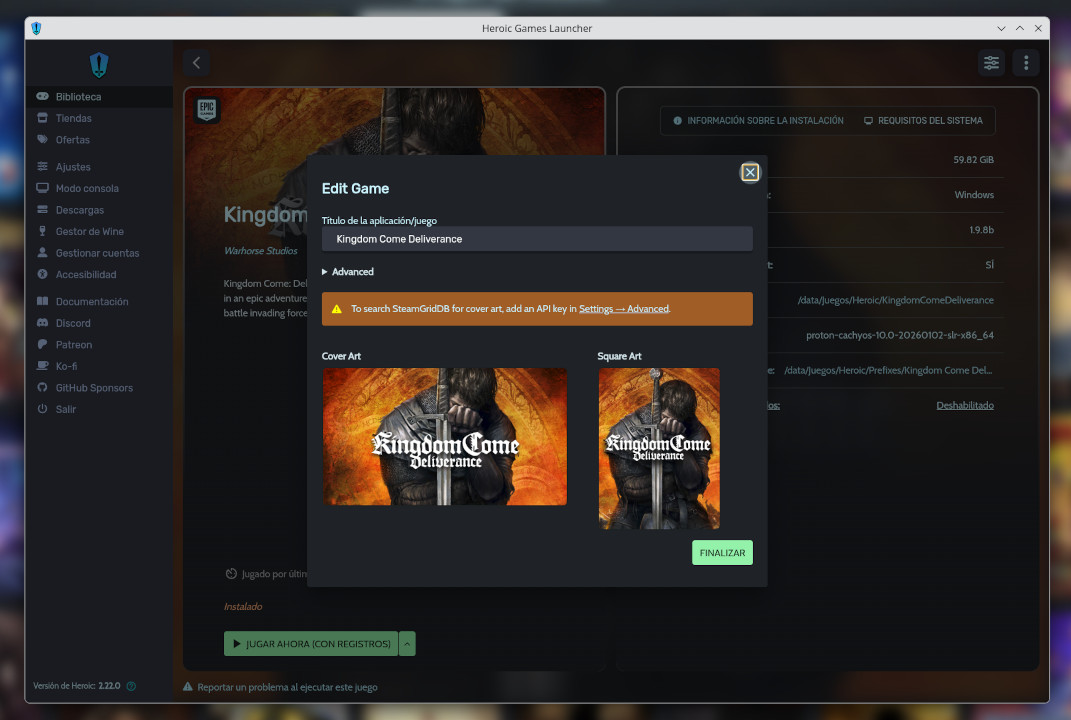Image resolution: width=1071 pixels, height=720 pixels.
Task: Open Tiendas in the sidebar
Action: click(x=98, y=118)
